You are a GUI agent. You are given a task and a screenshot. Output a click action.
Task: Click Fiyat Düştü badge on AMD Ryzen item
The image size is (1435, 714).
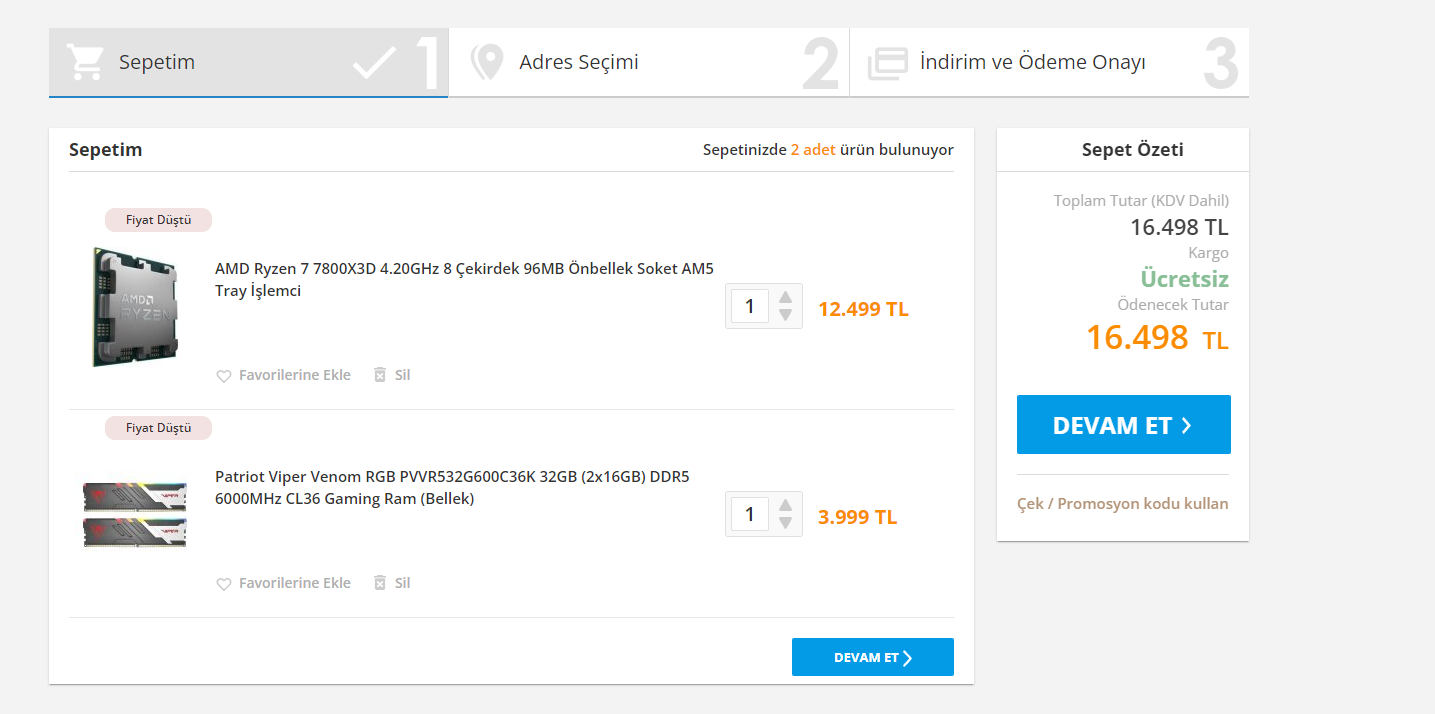click(x=158, y=220)
